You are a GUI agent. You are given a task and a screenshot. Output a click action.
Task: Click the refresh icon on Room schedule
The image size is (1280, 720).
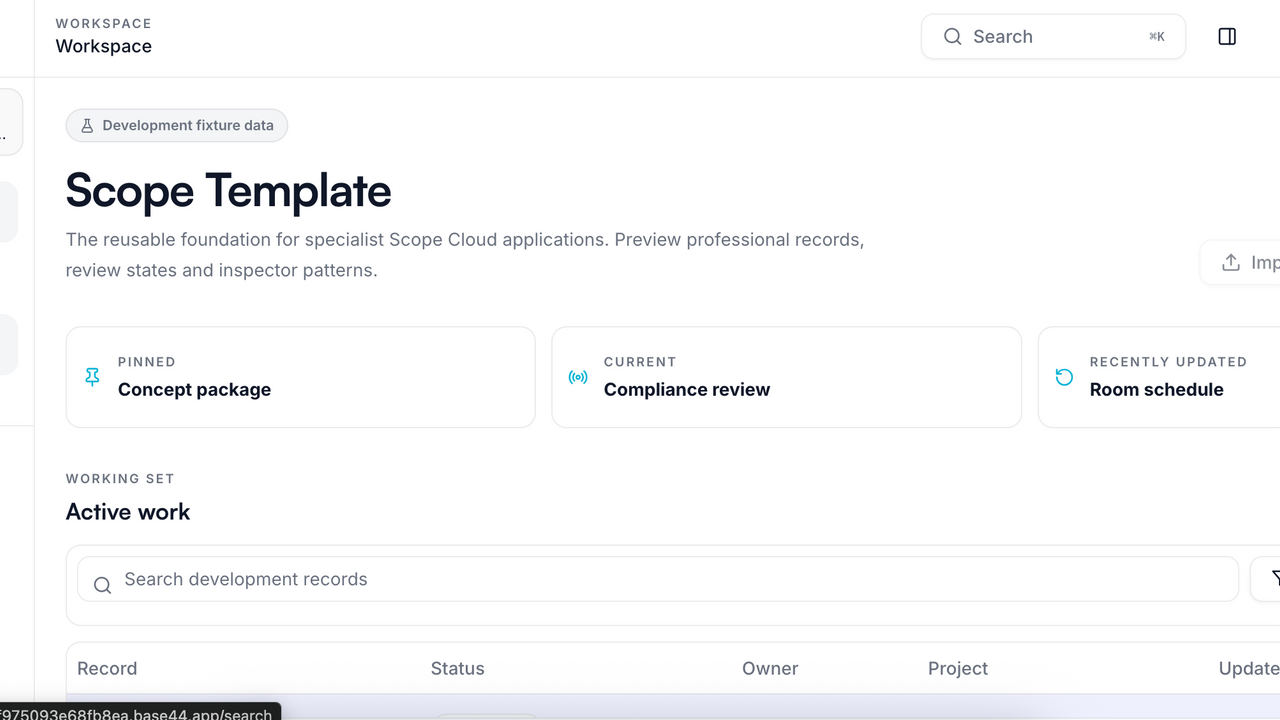coord(1064,377)
